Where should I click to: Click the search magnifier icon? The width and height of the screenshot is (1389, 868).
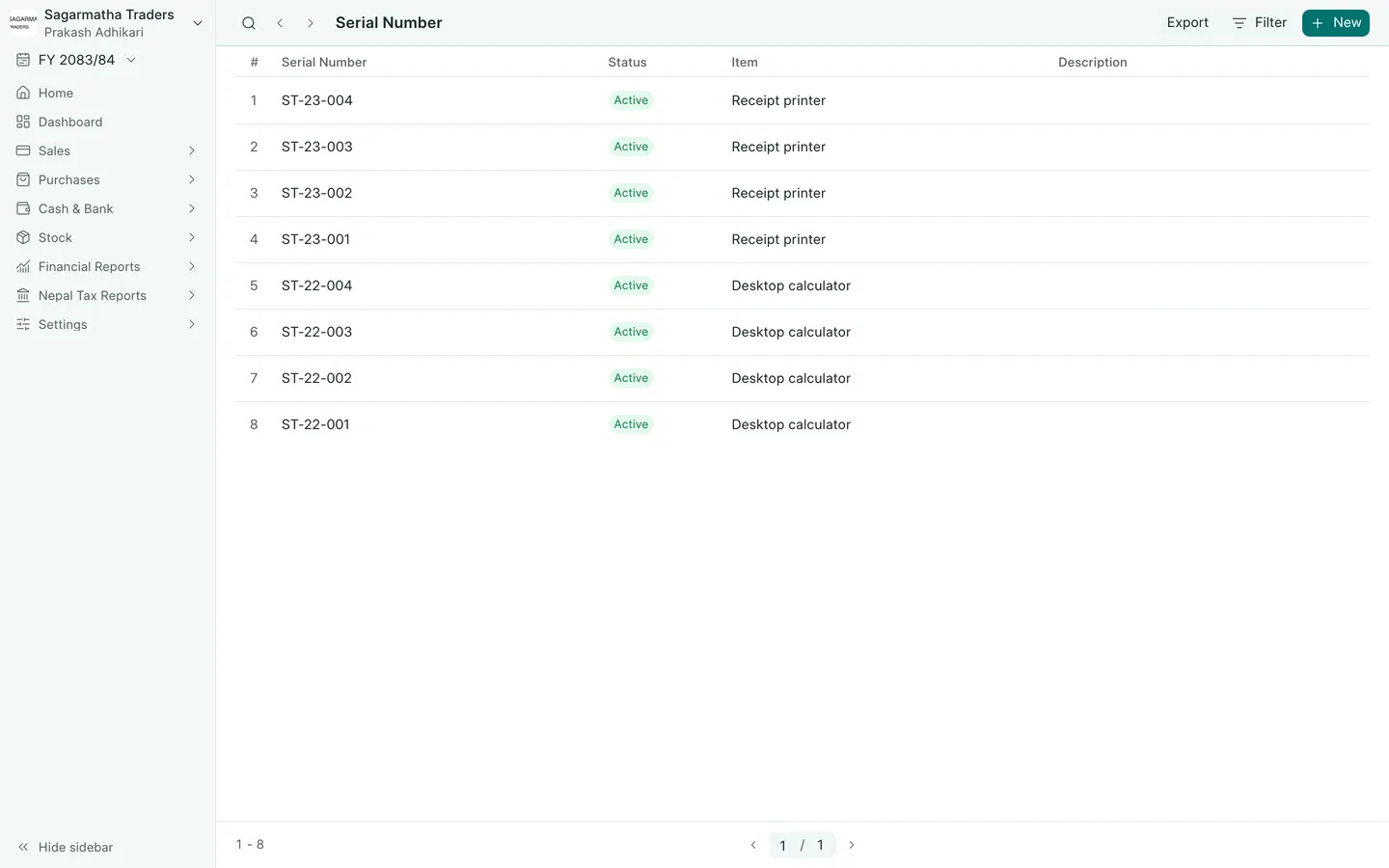pyautogui.click(x=249, y=23)
